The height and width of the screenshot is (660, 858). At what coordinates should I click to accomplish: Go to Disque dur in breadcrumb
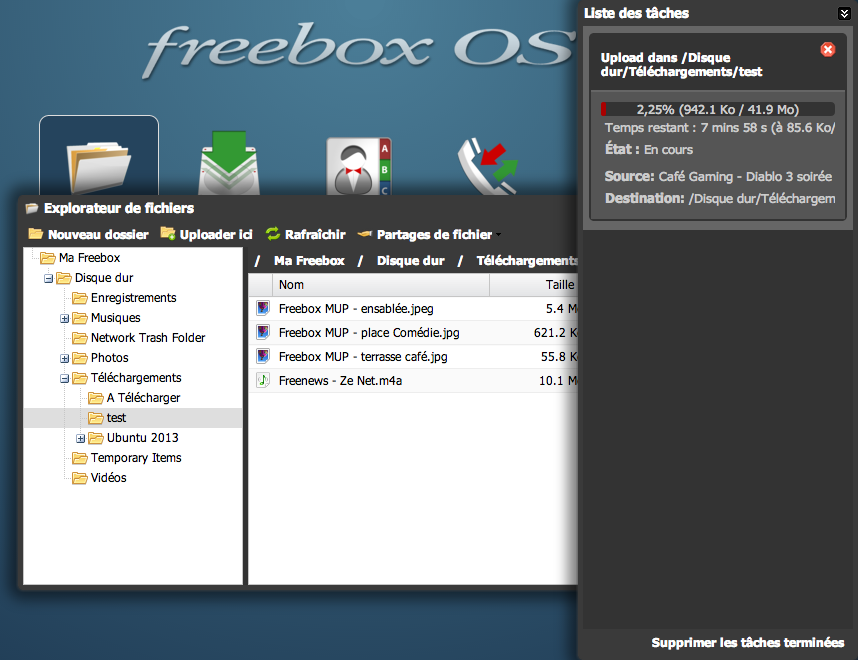[x=410, y=260]
